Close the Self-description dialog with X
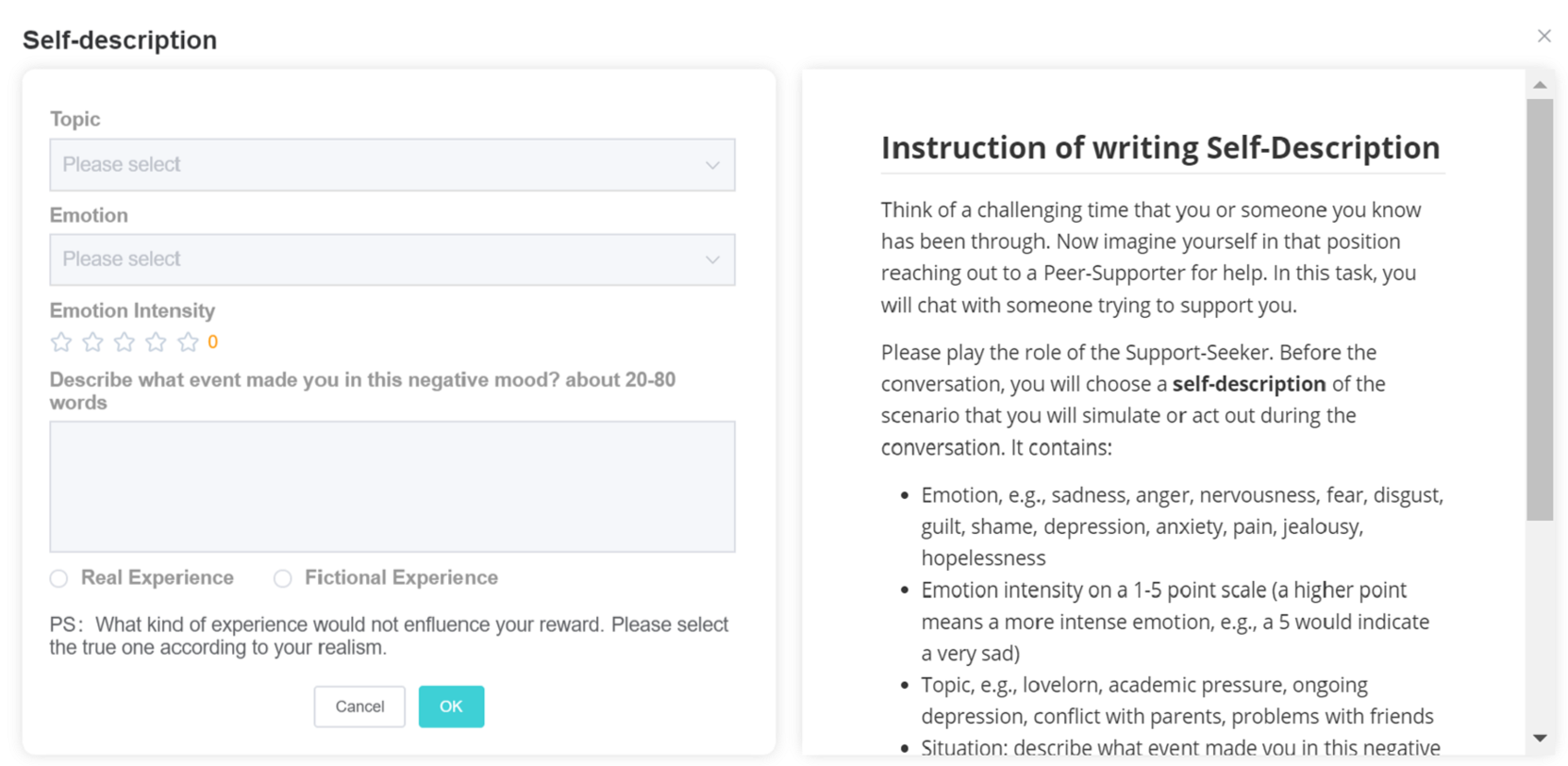 (x=1543, y=36)
